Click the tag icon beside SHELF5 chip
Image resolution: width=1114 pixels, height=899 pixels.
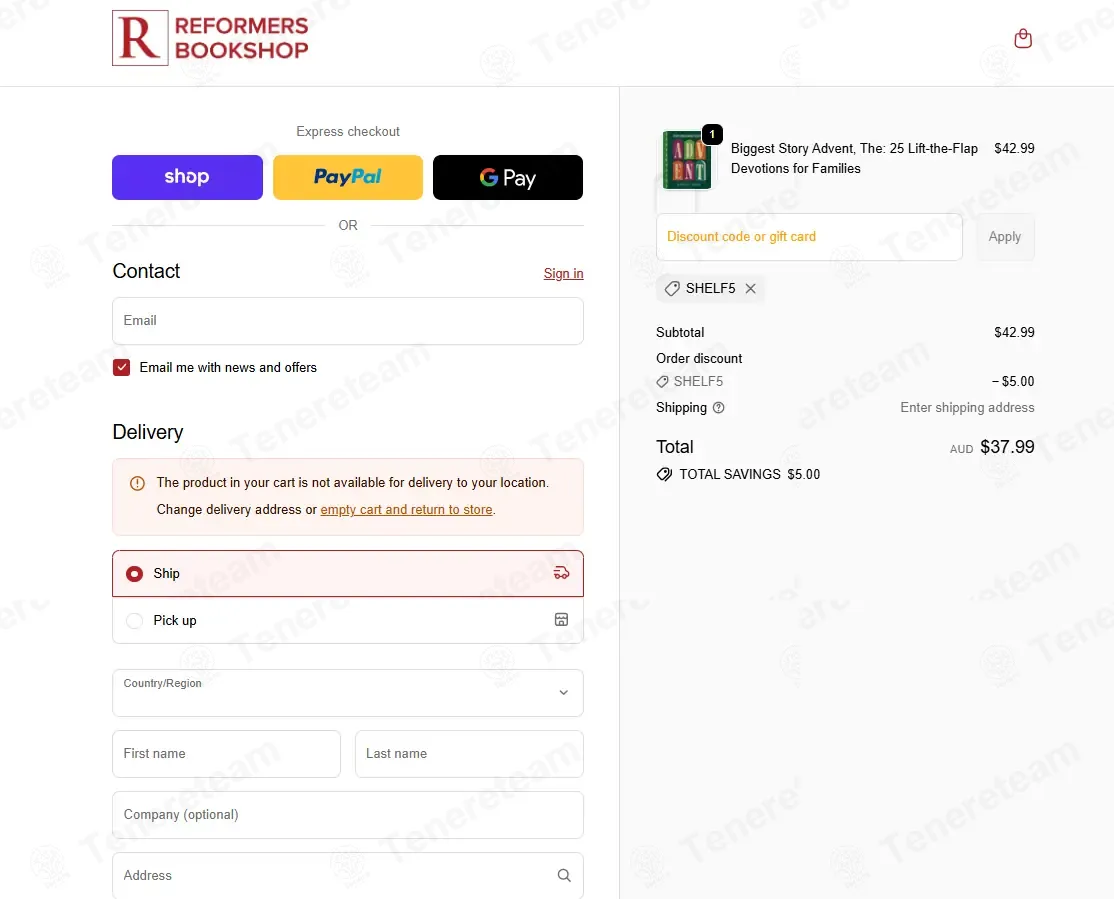(671, 289)
